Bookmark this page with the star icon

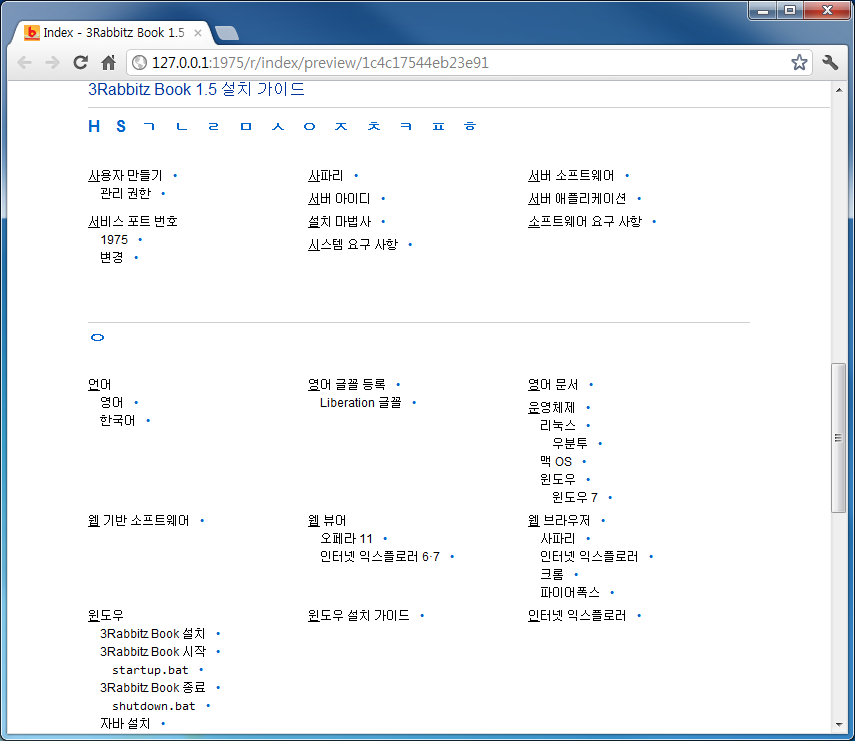pos(799,62)
